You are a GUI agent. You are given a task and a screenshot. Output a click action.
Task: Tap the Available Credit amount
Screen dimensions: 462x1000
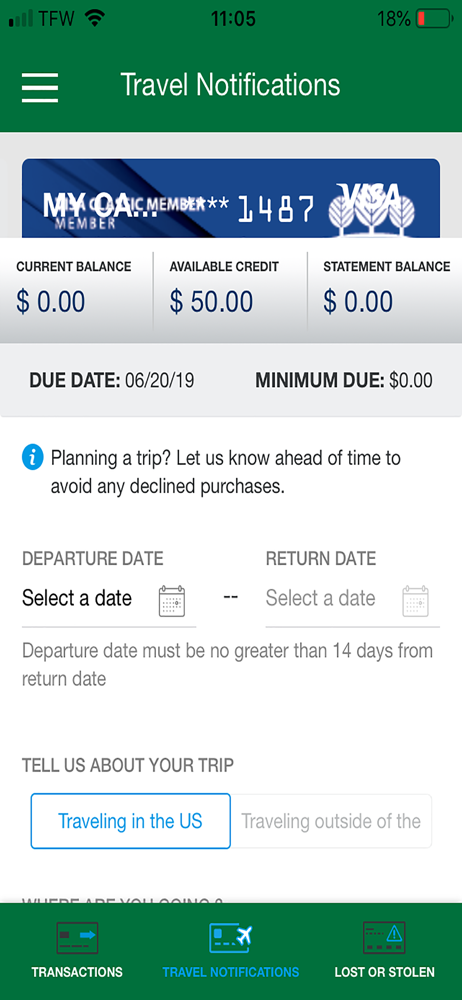click(211, 302)
